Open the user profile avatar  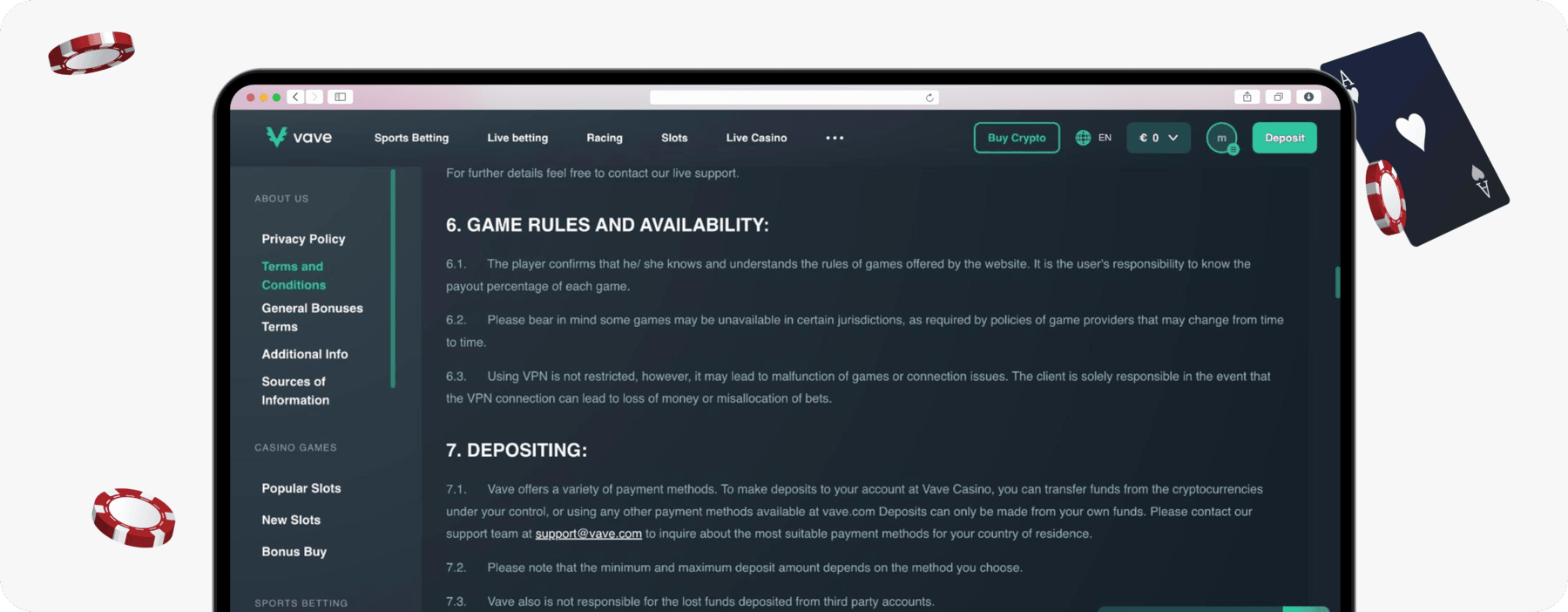[x=1222, y=138]
